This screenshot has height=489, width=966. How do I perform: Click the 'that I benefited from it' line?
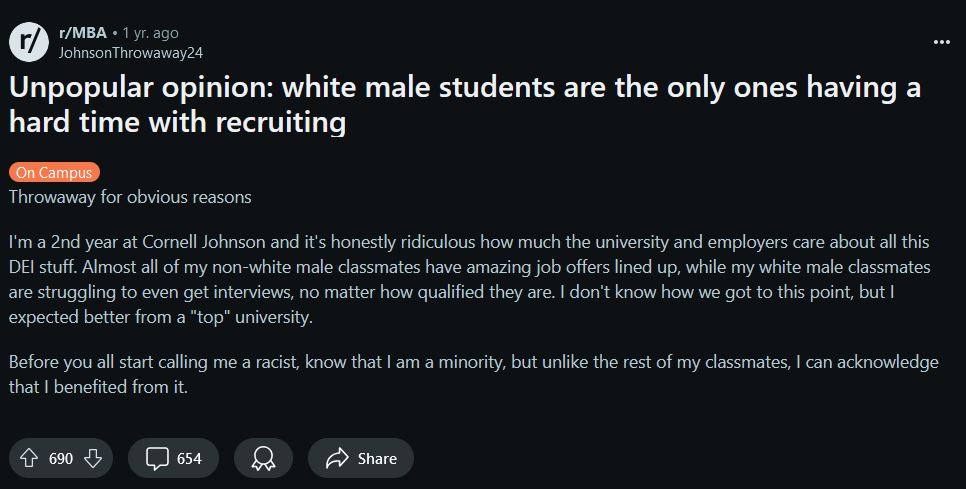(x=98, y=386)
